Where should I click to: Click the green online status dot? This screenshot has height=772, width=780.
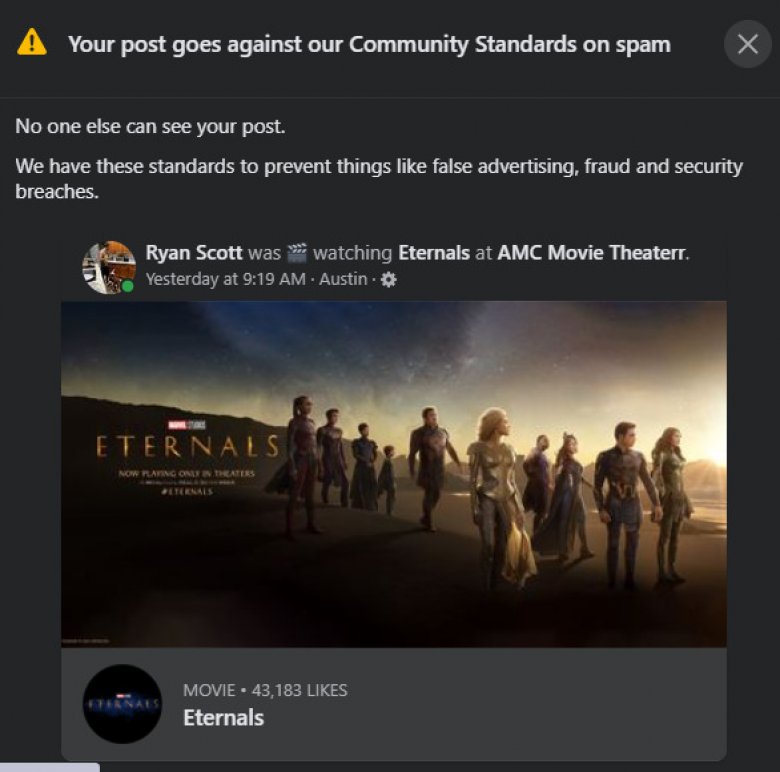pyautogui.click(x=128, y=286)
